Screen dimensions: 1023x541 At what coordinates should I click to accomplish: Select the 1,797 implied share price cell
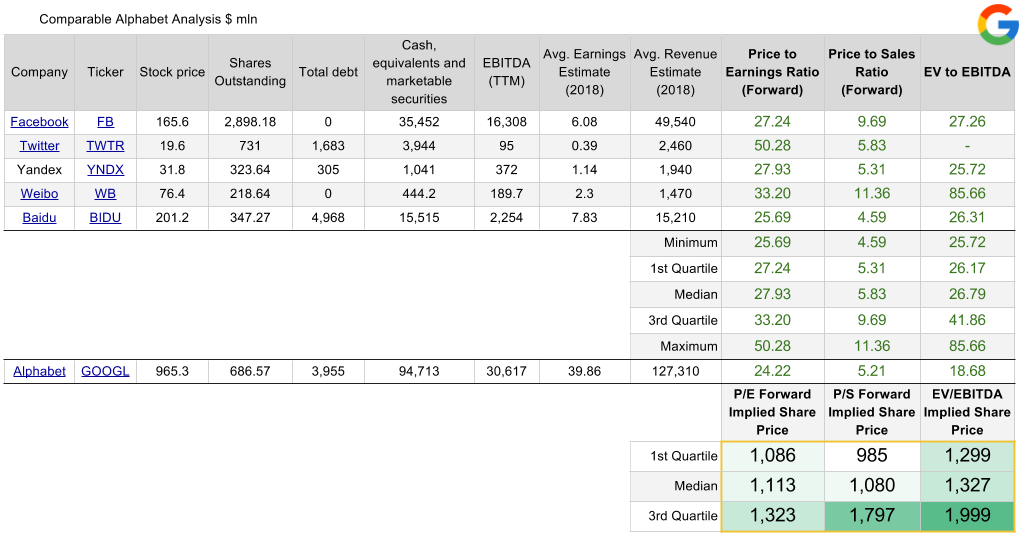coord(871,516)
